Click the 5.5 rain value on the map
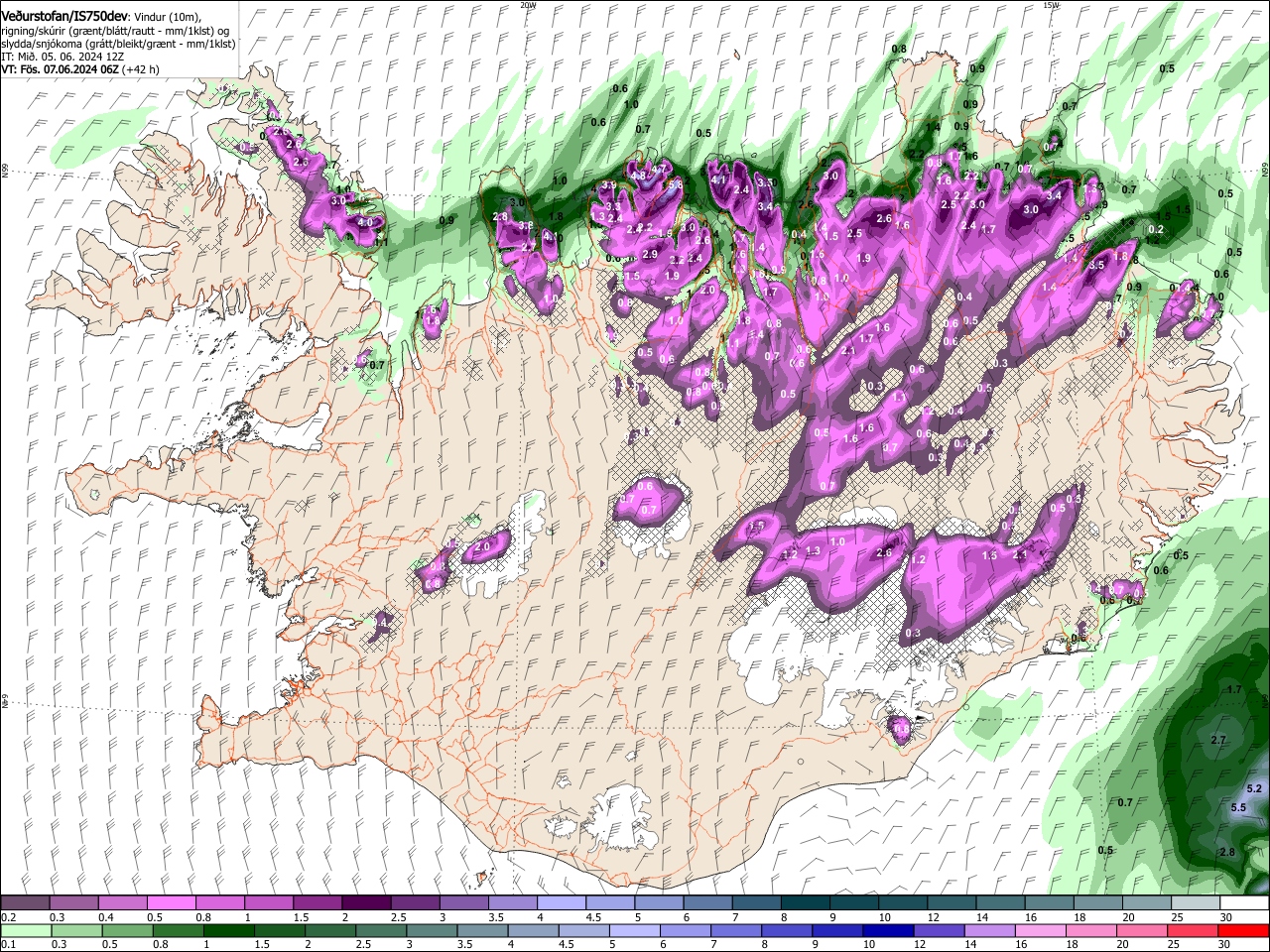Screen dimensions: 1270x952 pos(1237,808)
